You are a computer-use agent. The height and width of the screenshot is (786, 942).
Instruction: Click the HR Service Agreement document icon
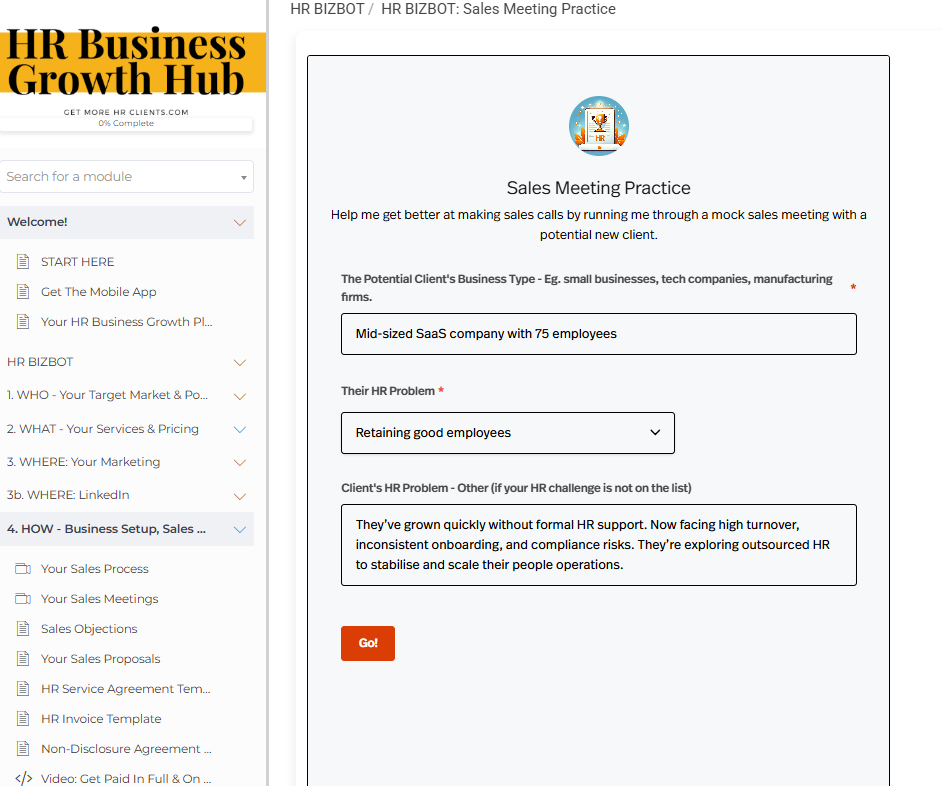pyautogui.click(x=23, y=689)
